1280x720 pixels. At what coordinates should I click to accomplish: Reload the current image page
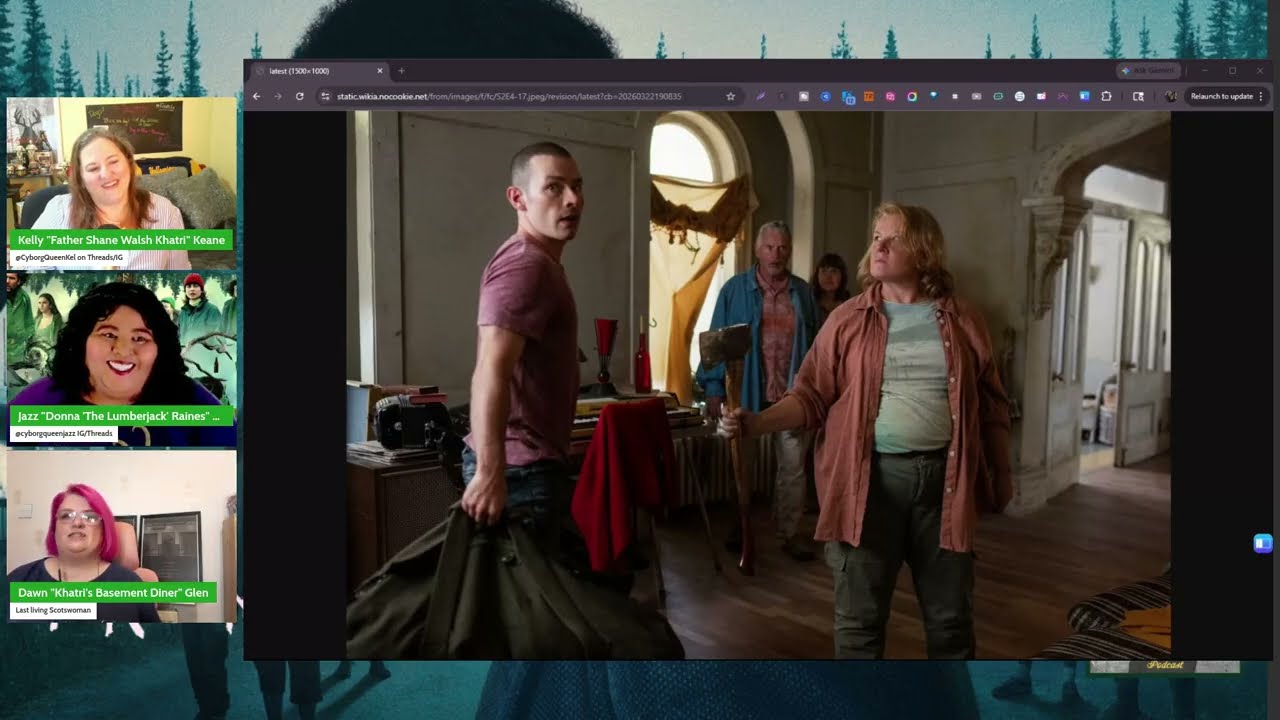[299, 96]
